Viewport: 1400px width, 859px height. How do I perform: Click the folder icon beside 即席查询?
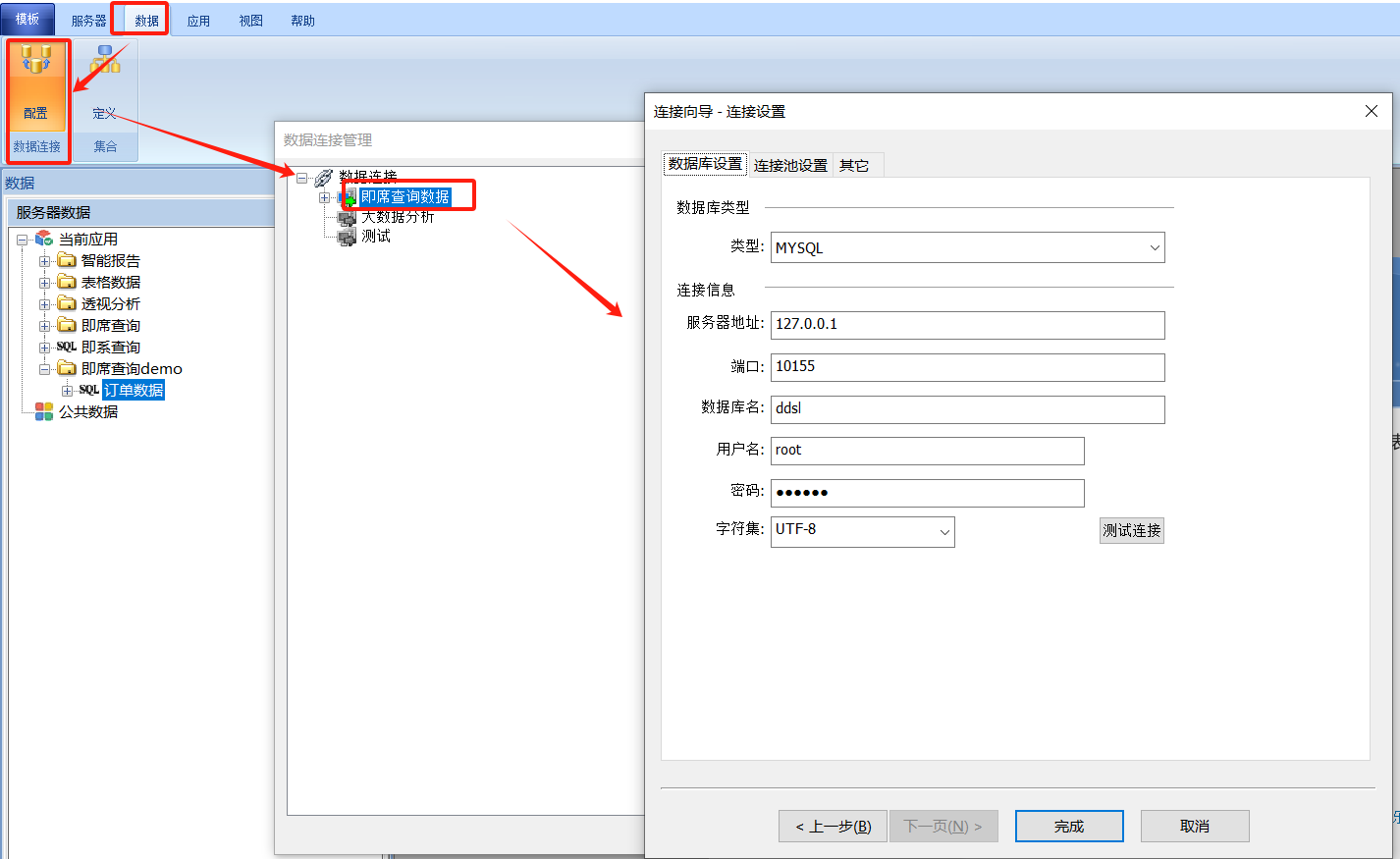(67, 325)
